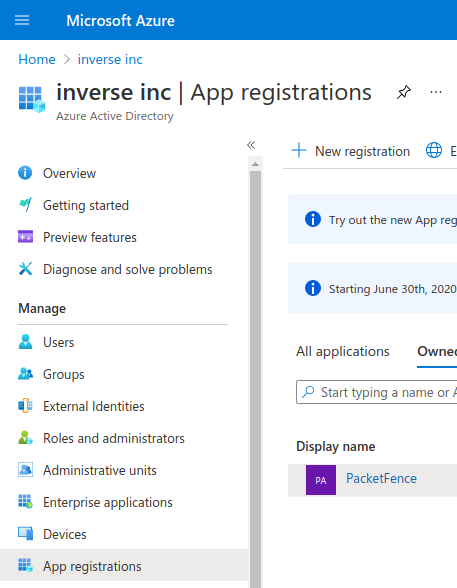457x588 pixels.
Task: Focus the Start typing a name search field
Action: click(376, 392)
